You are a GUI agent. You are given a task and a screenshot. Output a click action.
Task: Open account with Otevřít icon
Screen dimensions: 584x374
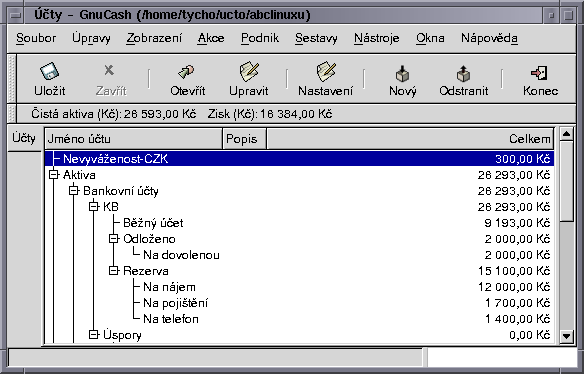186,71
